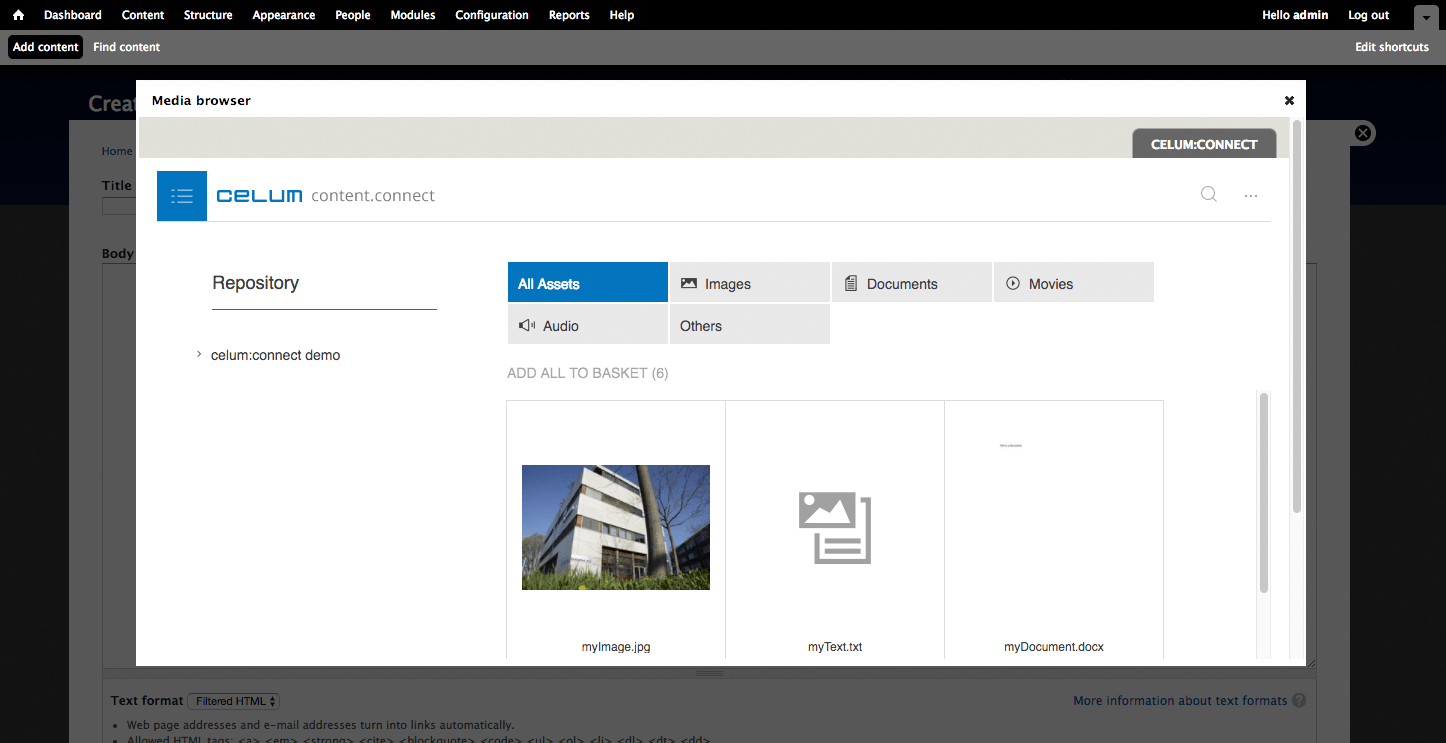This screenshot has width=1446, height=743.
Task: Filter assets by Images
Action: coord(749,283)
